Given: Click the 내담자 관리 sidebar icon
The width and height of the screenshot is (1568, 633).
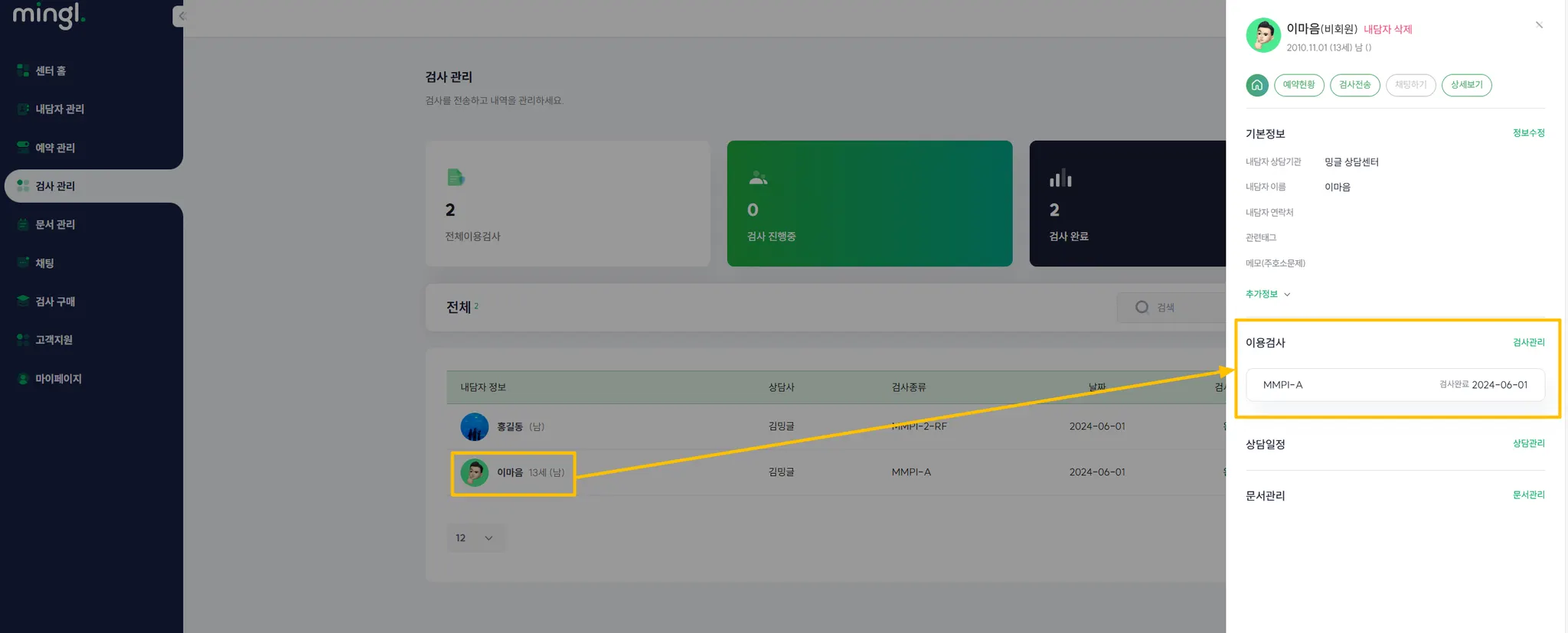Looking at the screenshot, I should coord(23,109).
